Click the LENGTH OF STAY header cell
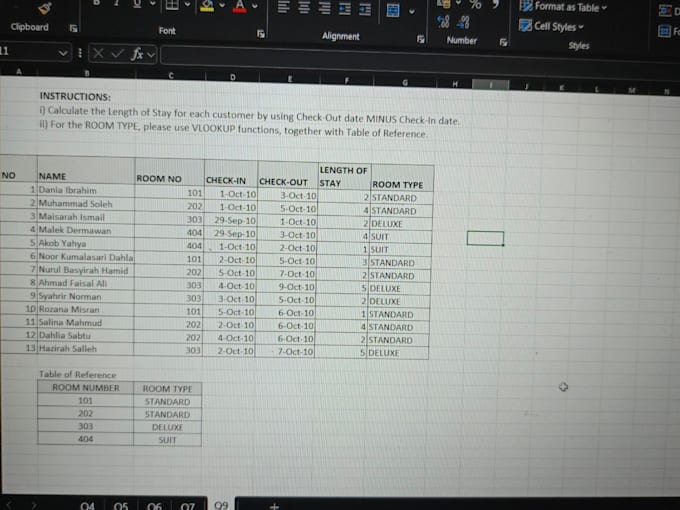Viewport: 680px width, 510px height. [344, 176]
